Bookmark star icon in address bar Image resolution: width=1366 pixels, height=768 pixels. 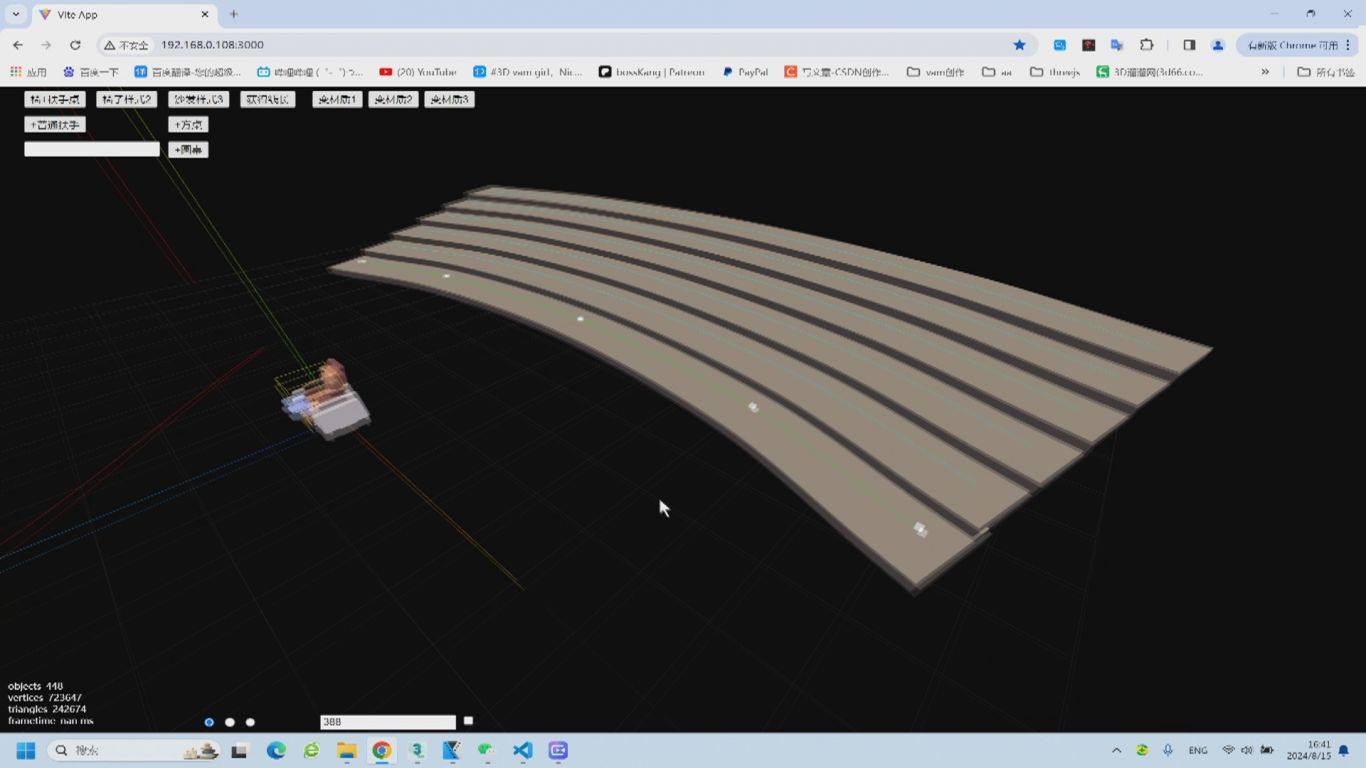tap(1019, 45)
